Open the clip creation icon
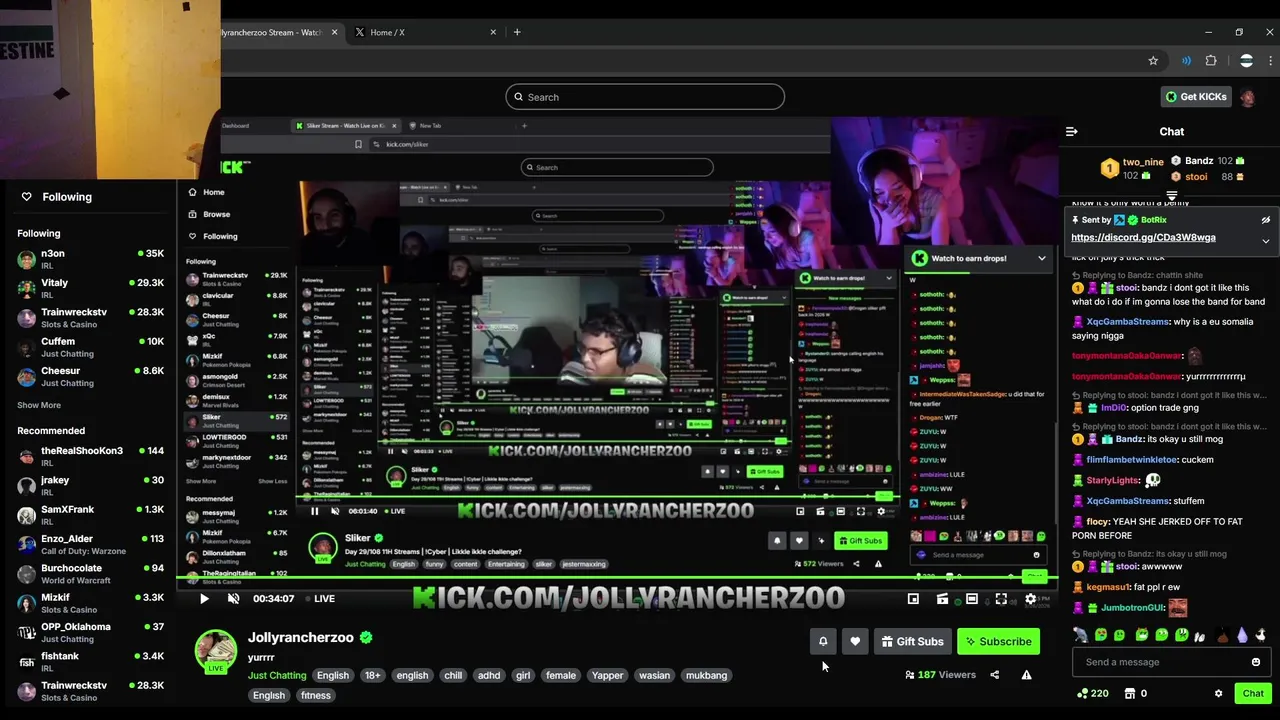The image size is (1280, 720). 942,599
